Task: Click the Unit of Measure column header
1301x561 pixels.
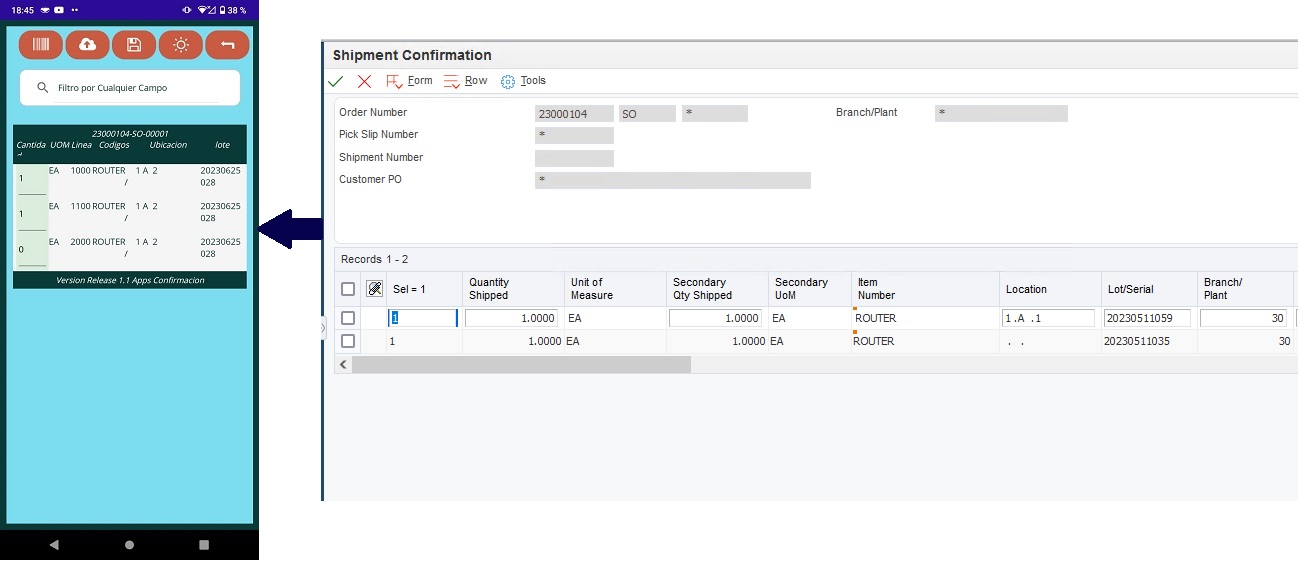Action: tap(615, 289)
